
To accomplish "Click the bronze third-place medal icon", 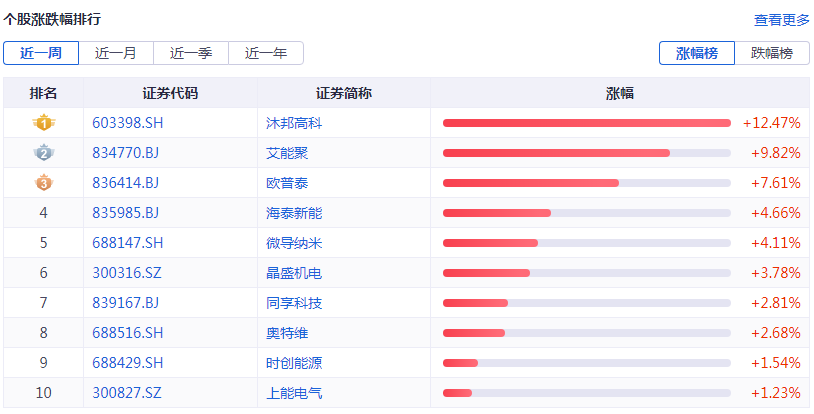I will (43, 183).
